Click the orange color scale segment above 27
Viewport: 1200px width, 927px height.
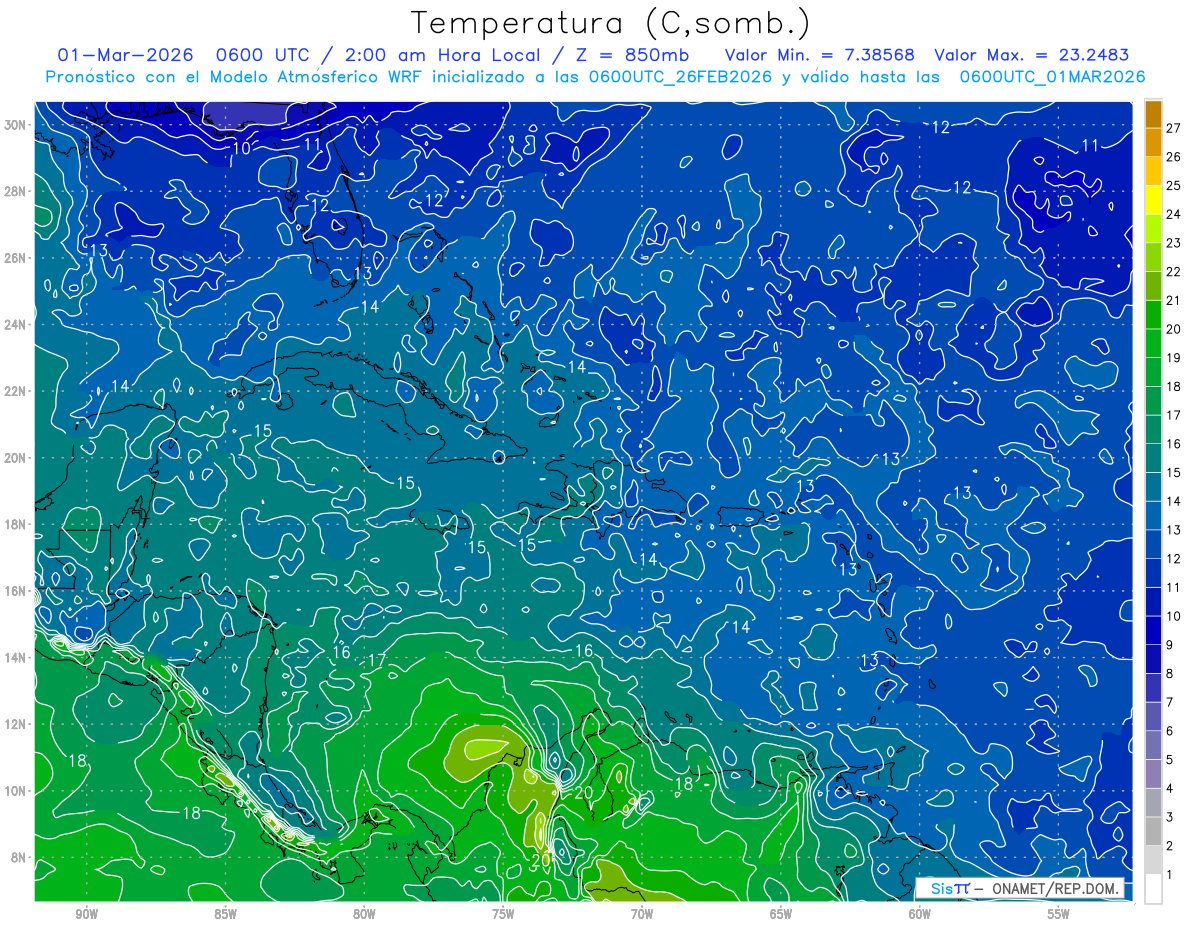tap(1154, 113)
